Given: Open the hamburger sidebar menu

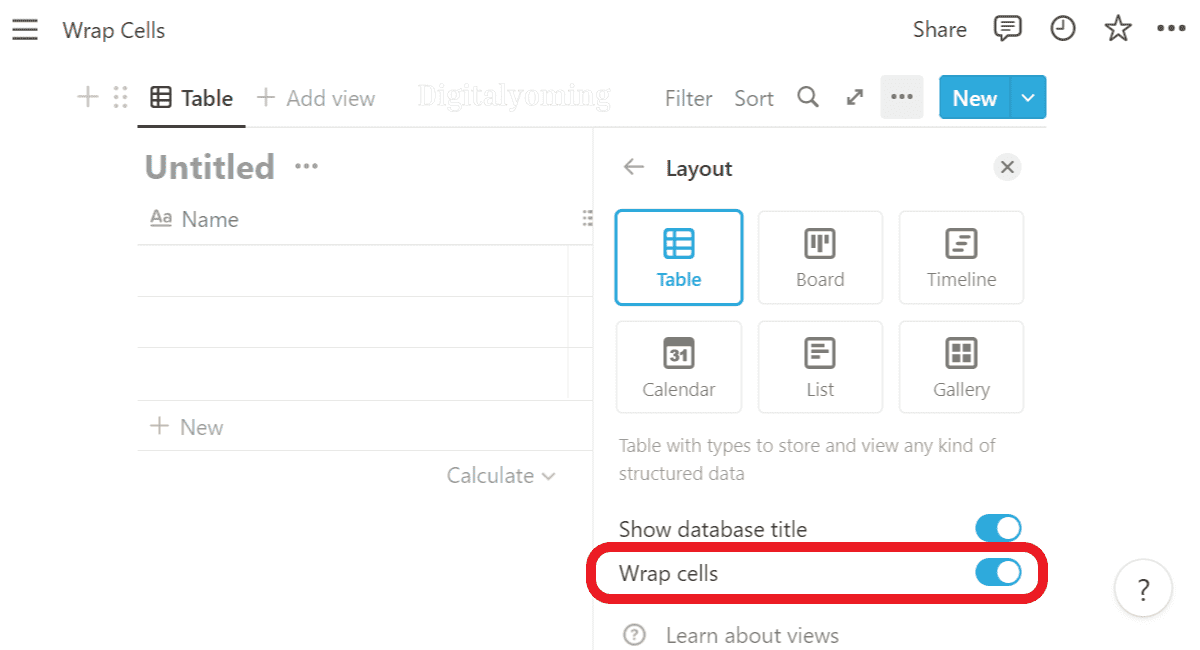Looking at the screenshot, I should point(25,30).
